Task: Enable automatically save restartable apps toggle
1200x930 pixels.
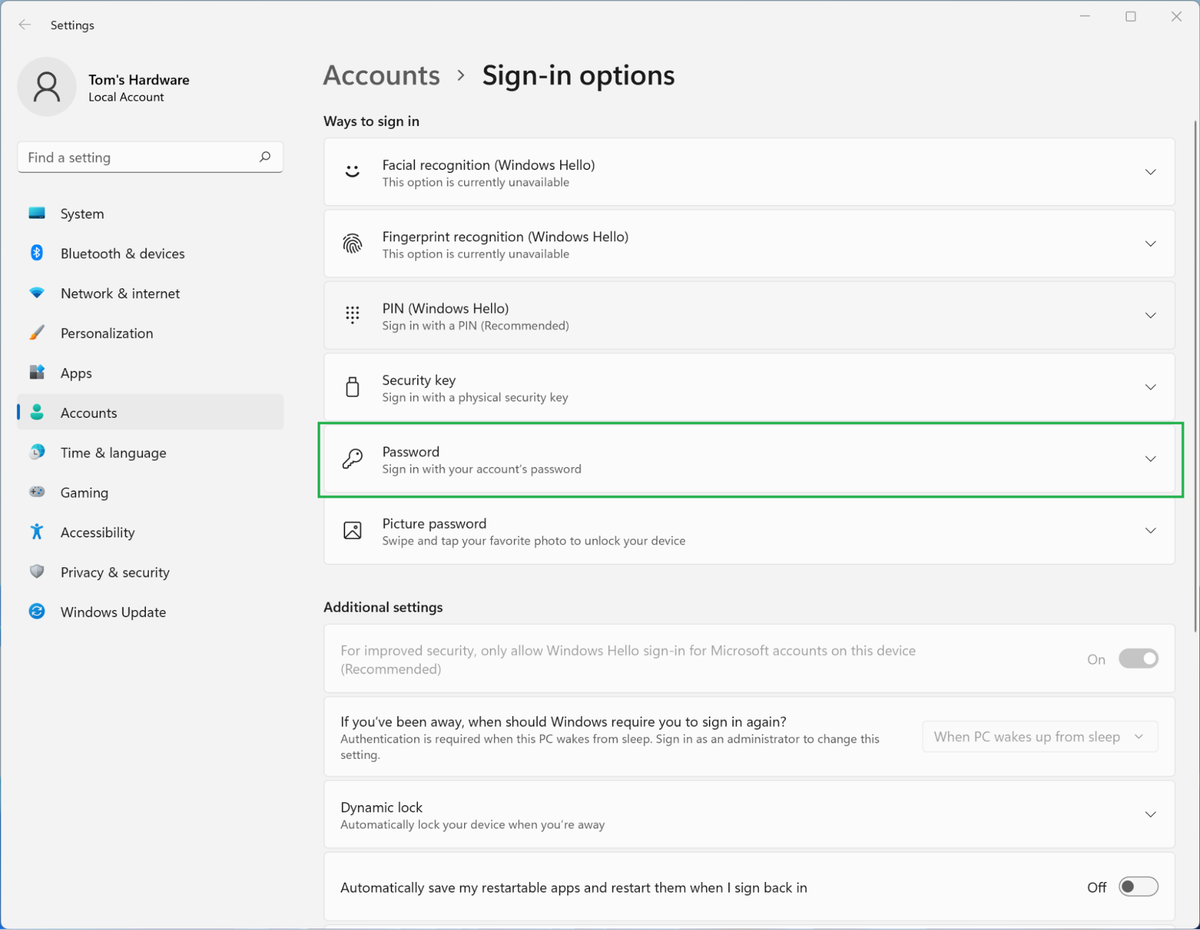Action: click(x=1138, y=887)
